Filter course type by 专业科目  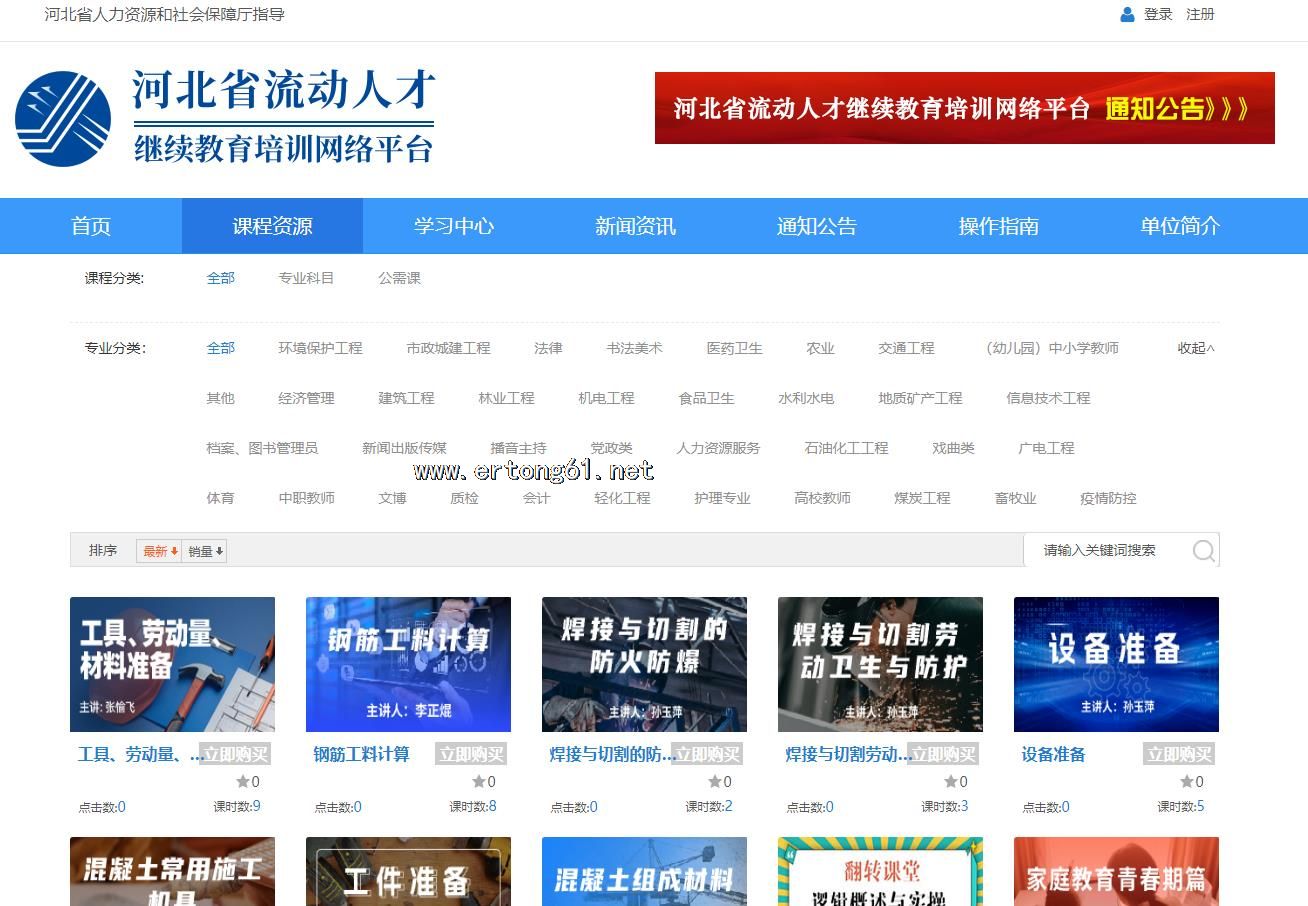(306, 278)
